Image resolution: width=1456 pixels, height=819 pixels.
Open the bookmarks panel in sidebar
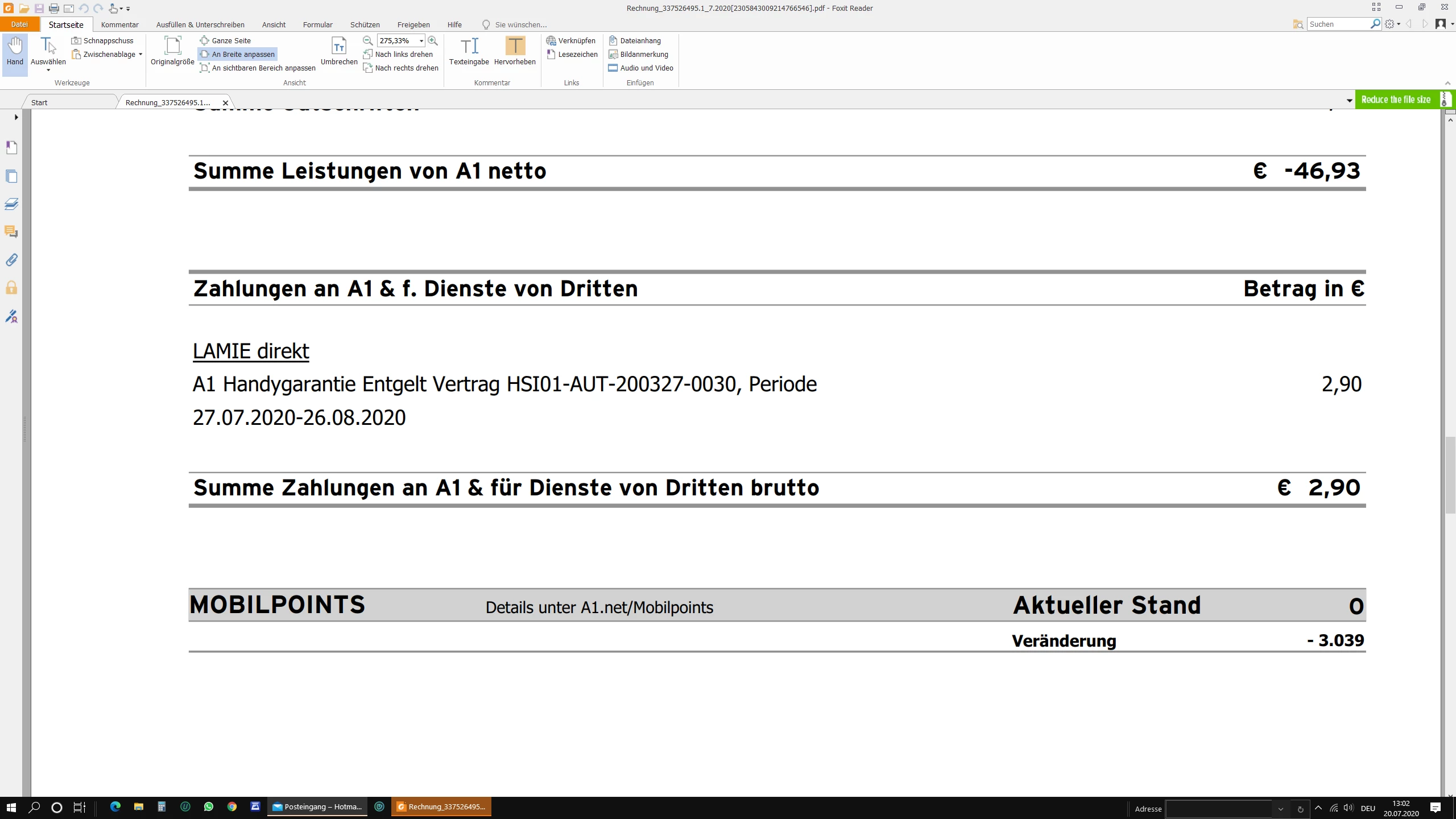[11, 148]
